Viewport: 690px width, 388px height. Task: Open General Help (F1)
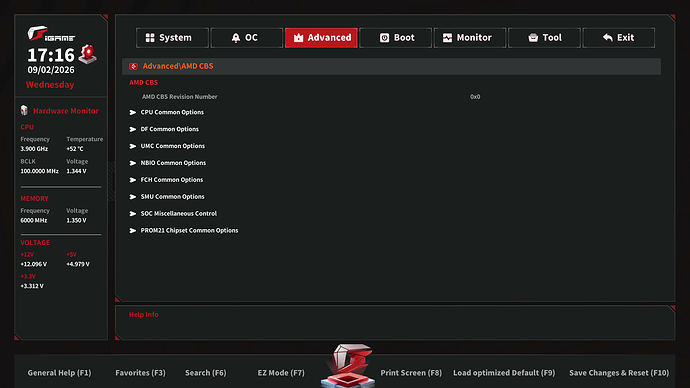pyautogui.click(x=59, y=373)
